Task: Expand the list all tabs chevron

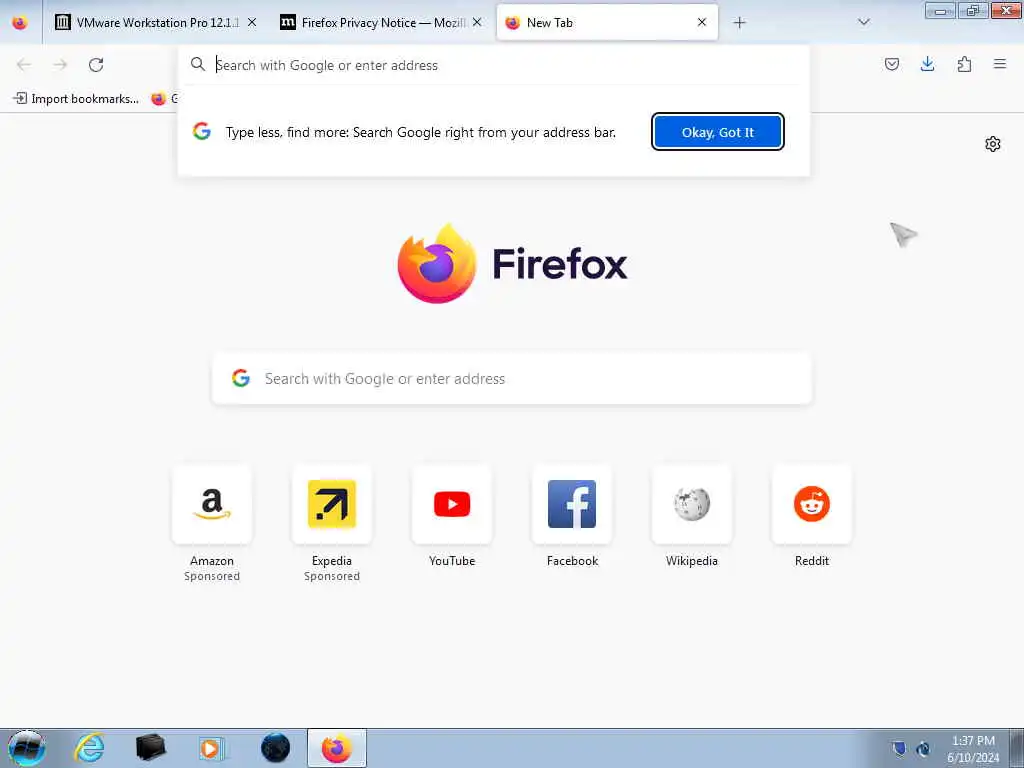Action: pos(864,22)
